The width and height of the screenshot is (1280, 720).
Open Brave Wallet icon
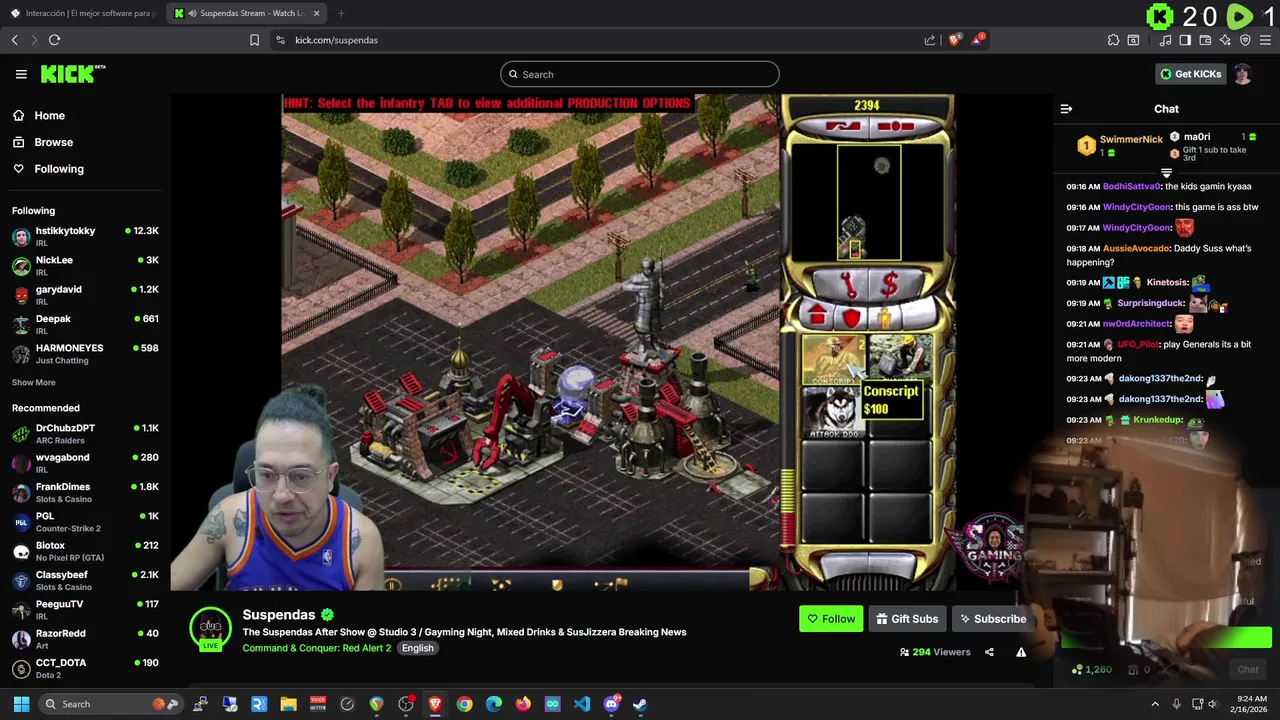click(x=1205, y=40)
